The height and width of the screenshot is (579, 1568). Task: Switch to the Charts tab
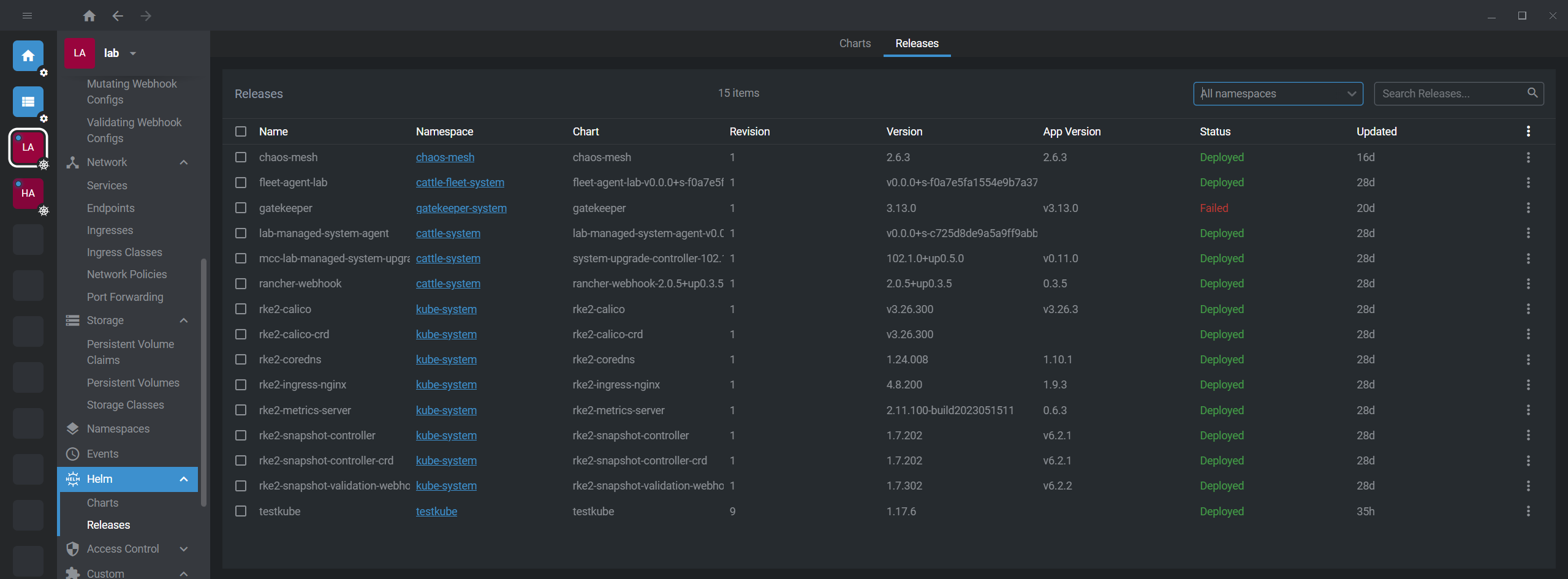coord(854,44)
